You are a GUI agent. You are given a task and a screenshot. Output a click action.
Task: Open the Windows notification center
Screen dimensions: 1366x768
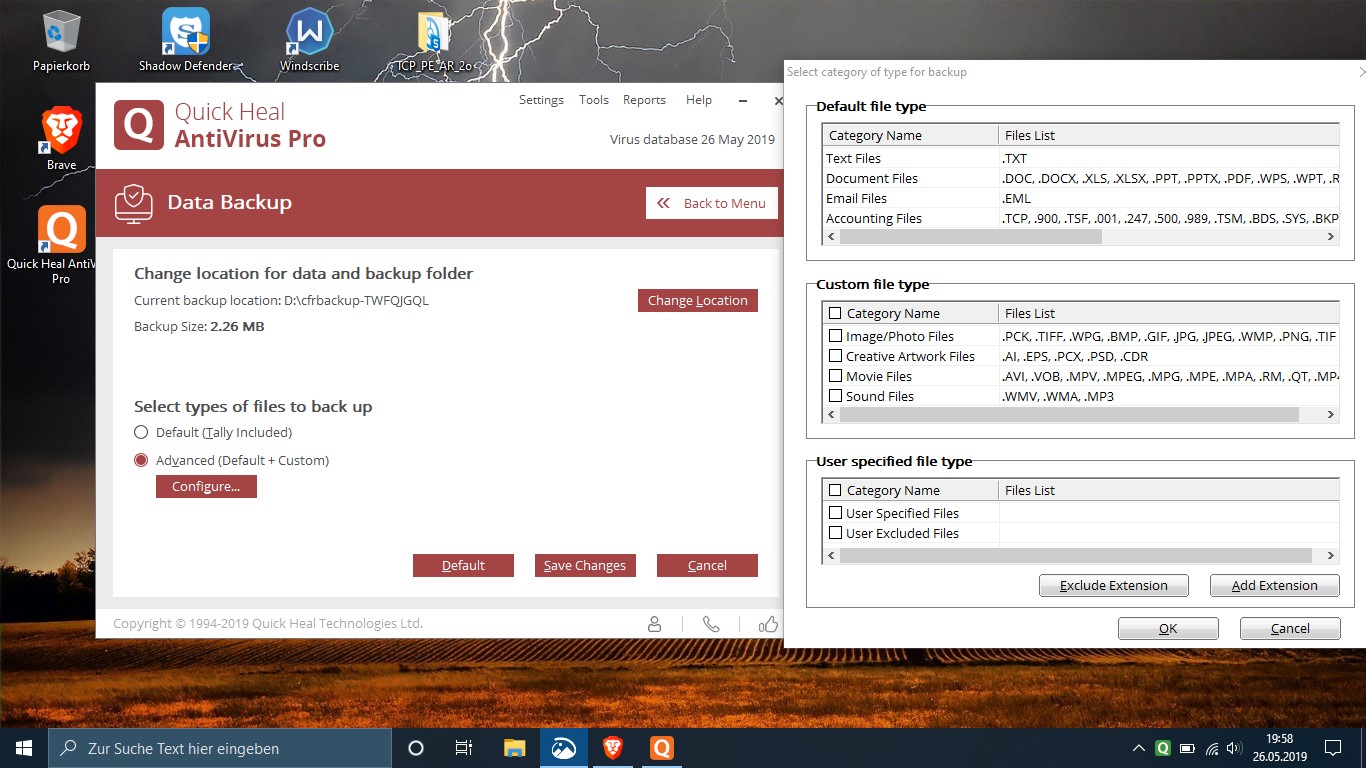[x=1332, y=748]
